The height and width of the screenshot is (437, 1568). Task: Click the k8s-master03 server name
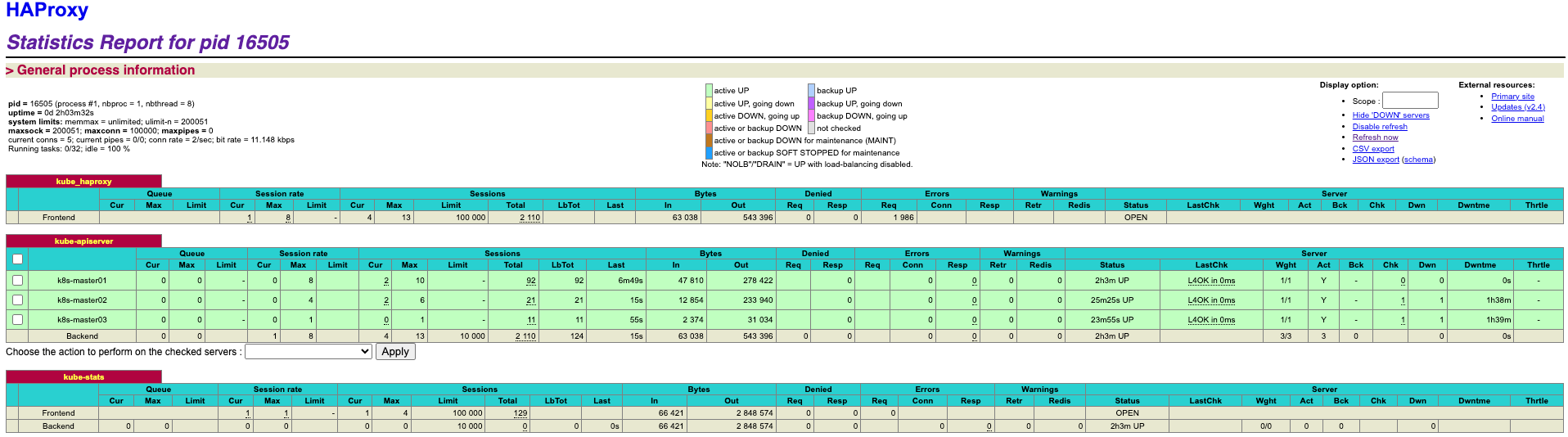82,320
